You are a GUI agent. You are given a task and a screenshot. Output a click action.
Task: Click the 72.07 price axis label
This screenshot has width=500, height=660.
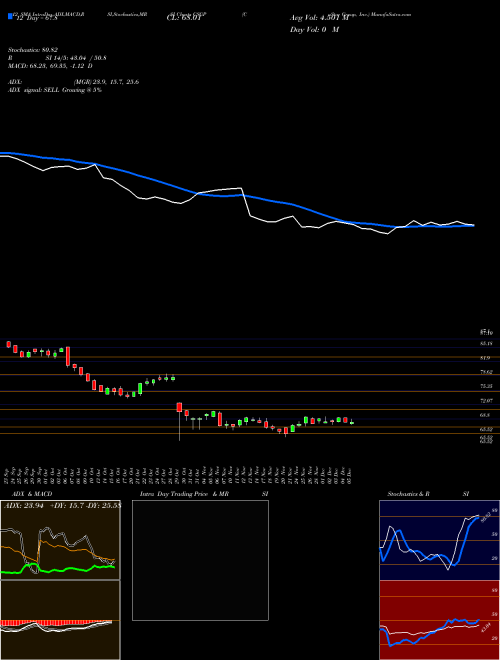[486, 401]
